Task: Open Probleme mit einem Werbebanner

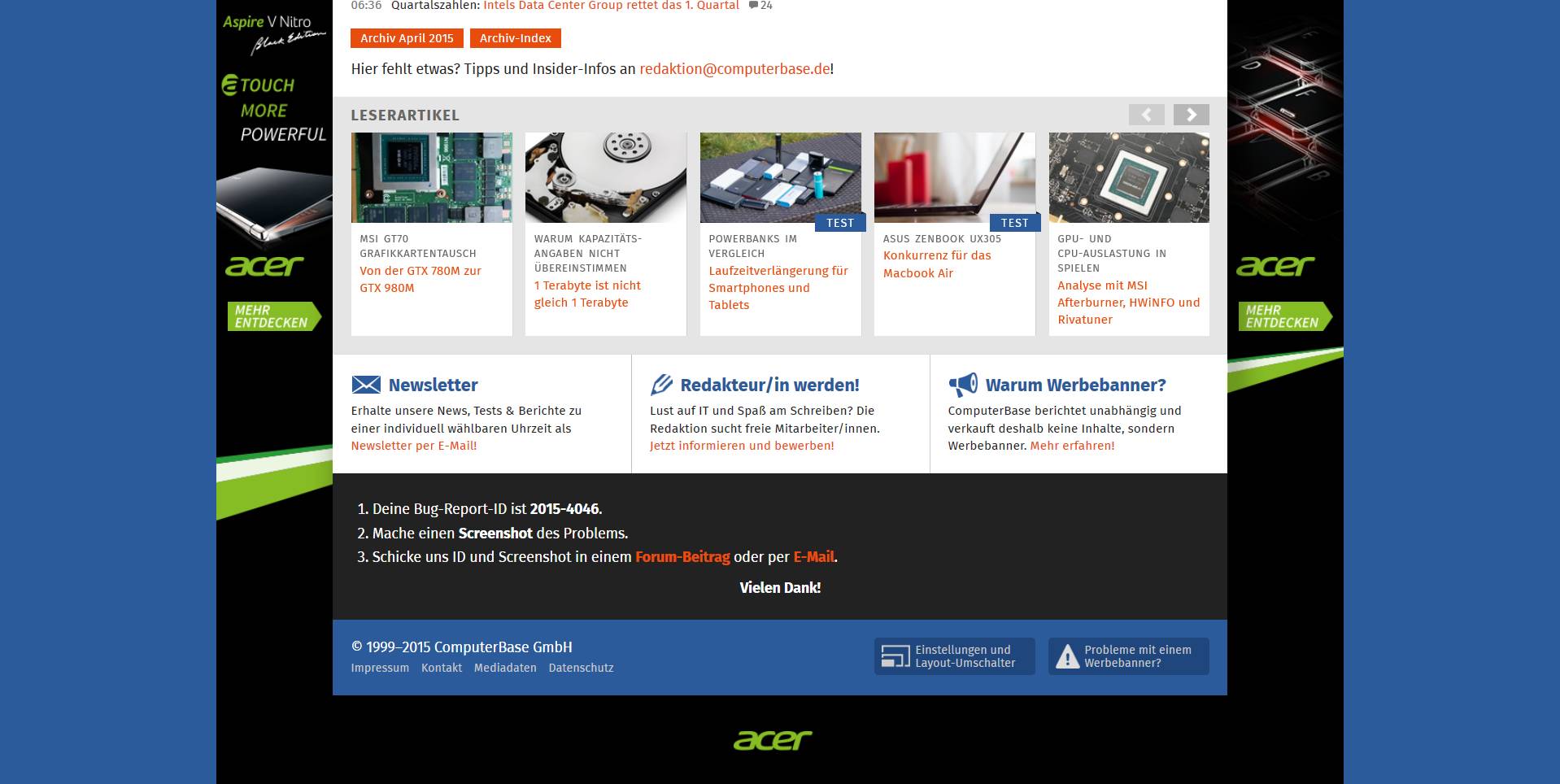Action: click(1129, 656)
